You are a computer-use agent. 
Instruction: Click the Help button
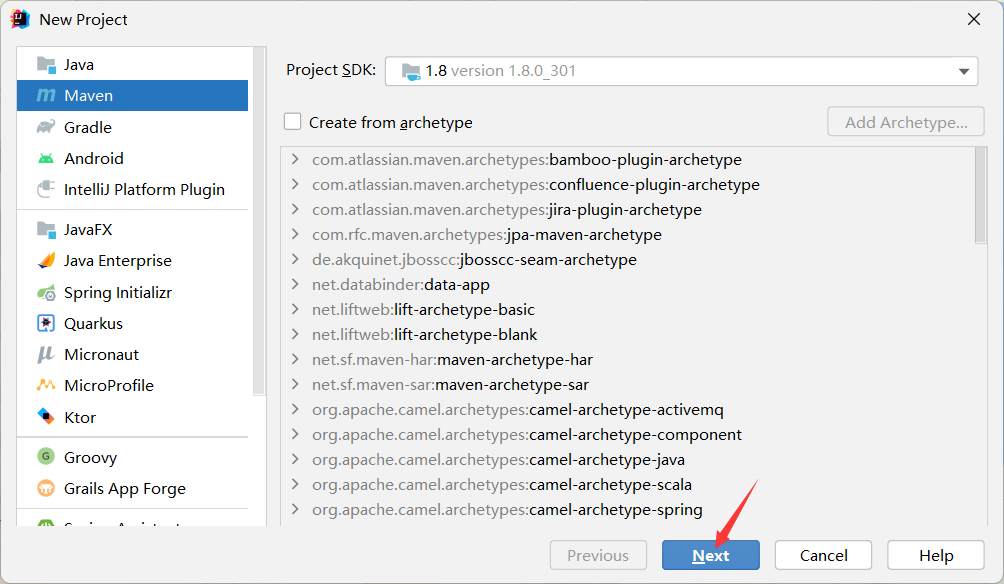(x=936, y=556)
